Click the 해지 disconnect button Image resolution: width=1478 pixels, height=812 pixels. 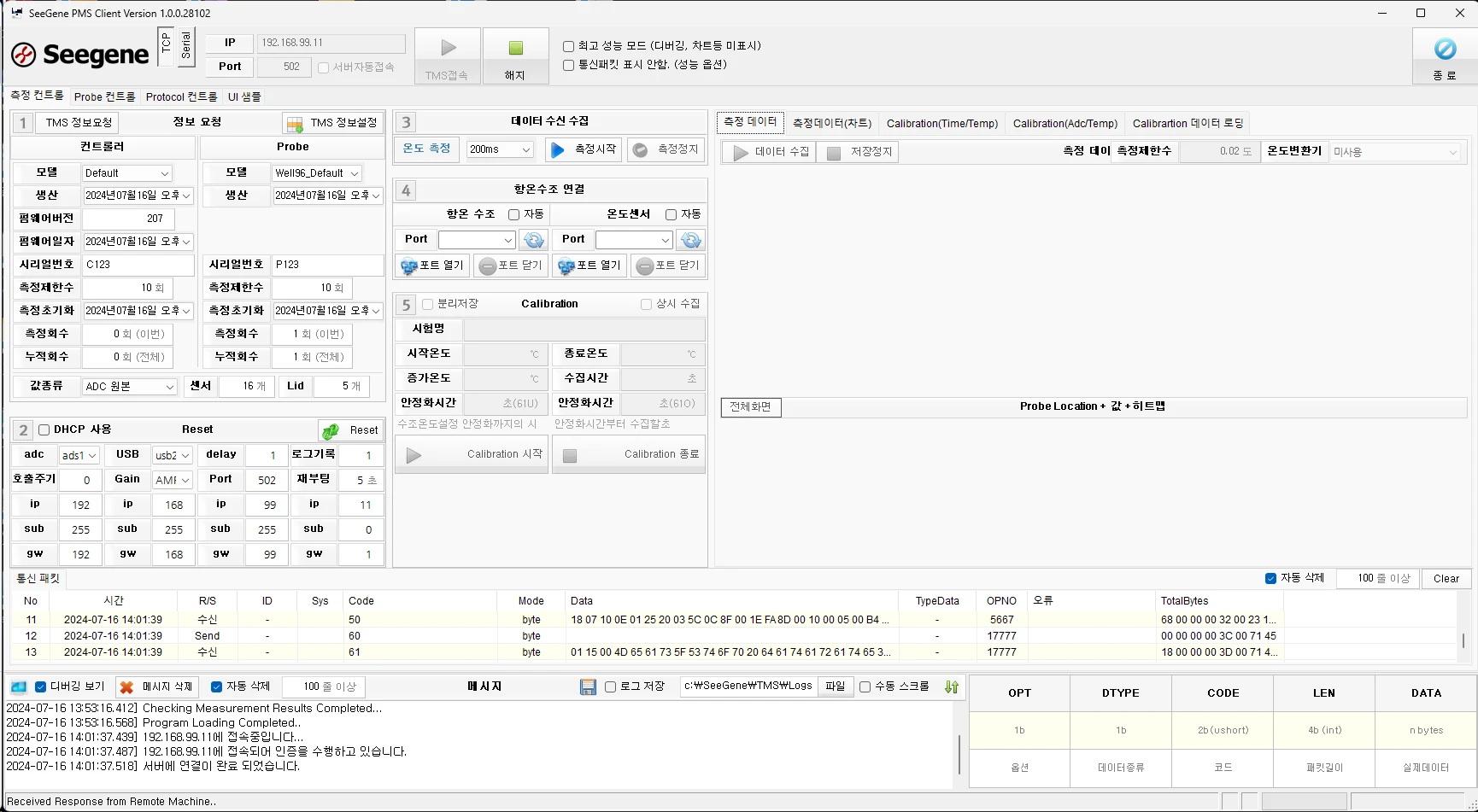pos(515,55)
